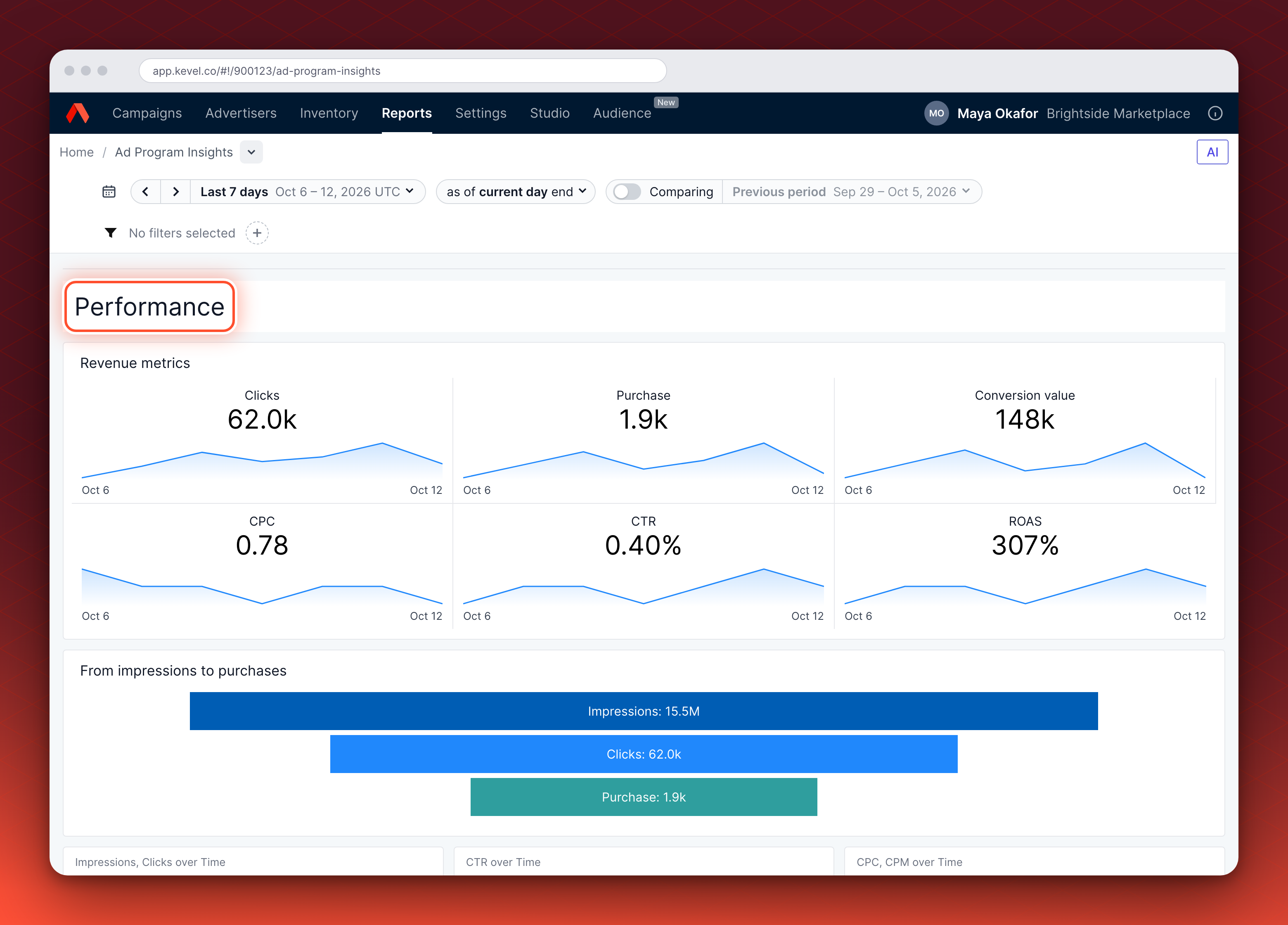
Task: Click the CTR 0.40% metric value
Action: pyautogui.click(x=643, y=545)
